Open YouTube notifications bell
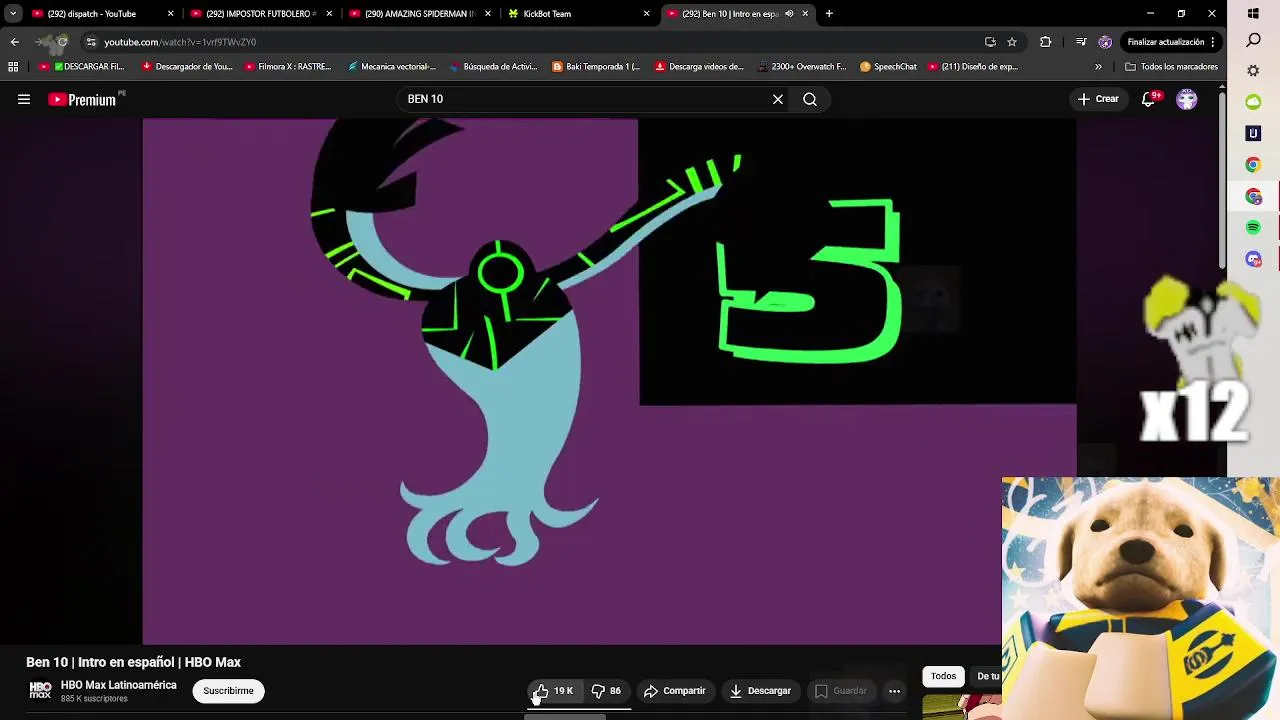Viewport: 1280px width, 720px height. (x=1149, y=99)
